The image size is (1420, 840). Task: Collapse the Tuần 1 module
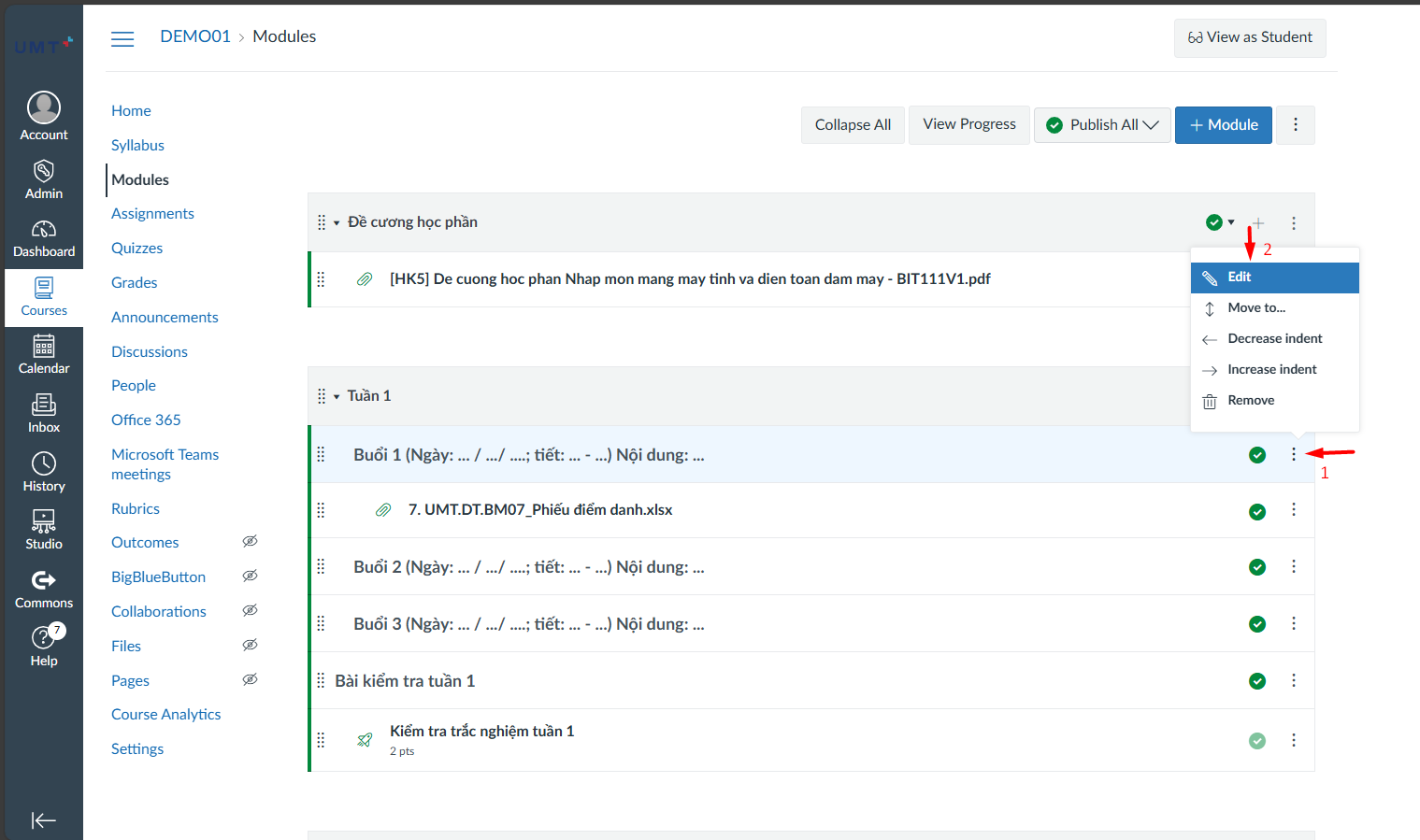(337, 397)
